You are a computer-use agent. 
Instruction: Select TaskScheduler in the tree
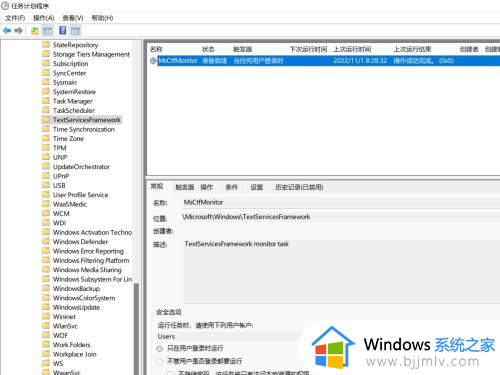[74, 110]
